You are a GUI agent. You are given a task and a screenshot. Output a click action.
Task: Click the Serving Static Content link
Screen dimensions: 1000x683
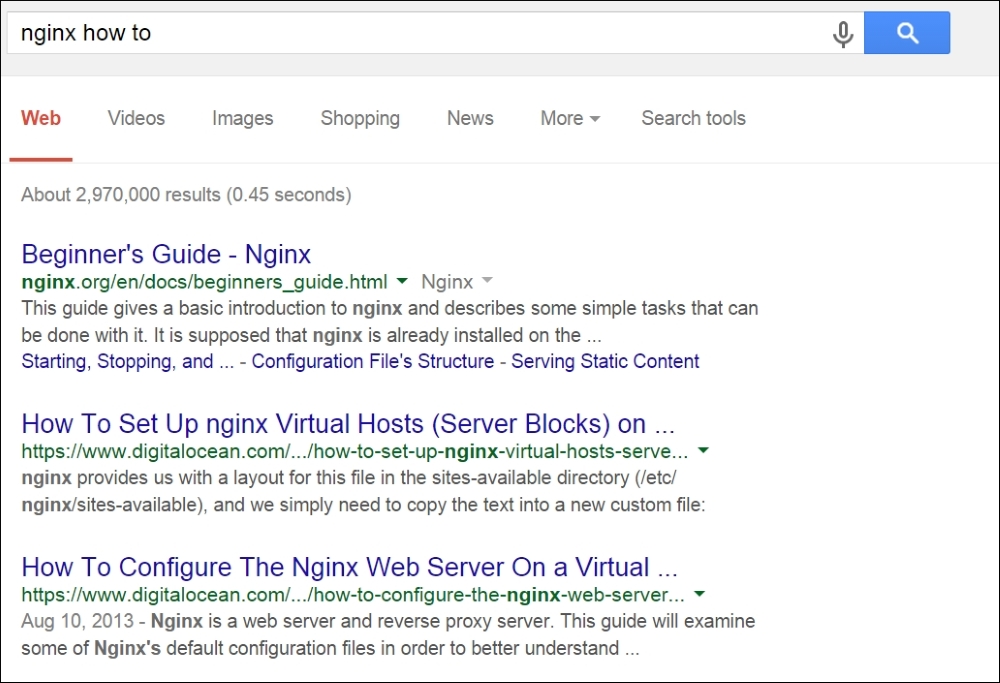tap(605, 361)
